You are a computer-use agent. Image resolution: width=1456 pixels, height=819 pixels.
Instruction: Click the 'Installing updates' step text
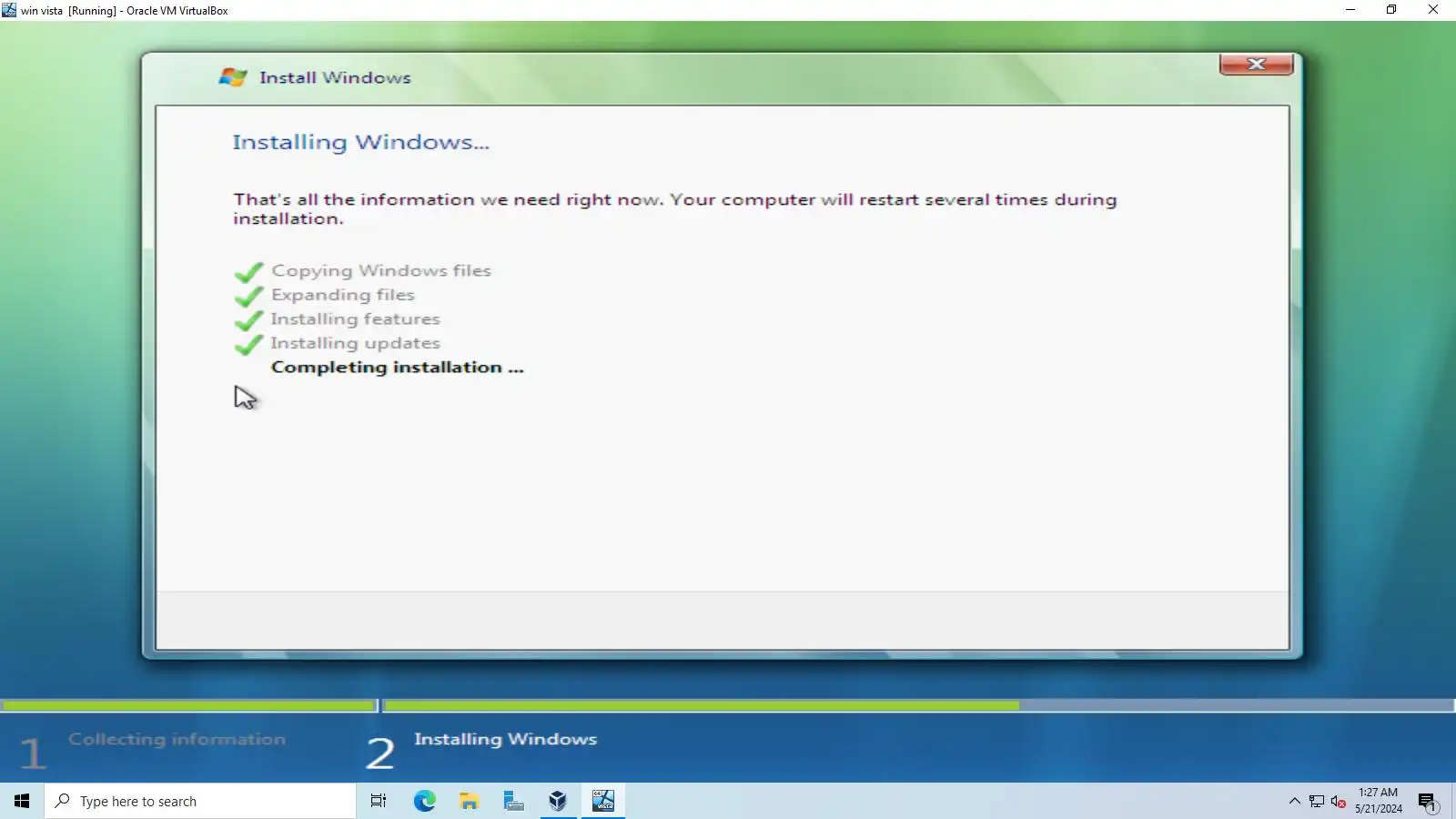click(x=356, y=343)
